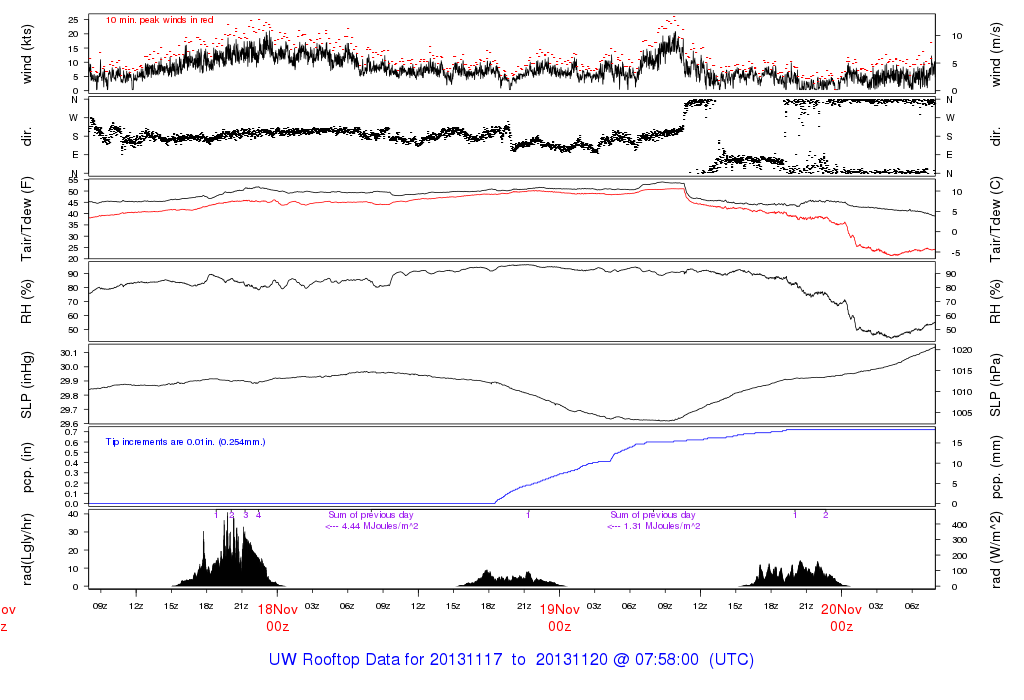
Task: Click the 'Tair/Tdew (F)' axis label
Action: pyautogui.click(x=26, y=219)
